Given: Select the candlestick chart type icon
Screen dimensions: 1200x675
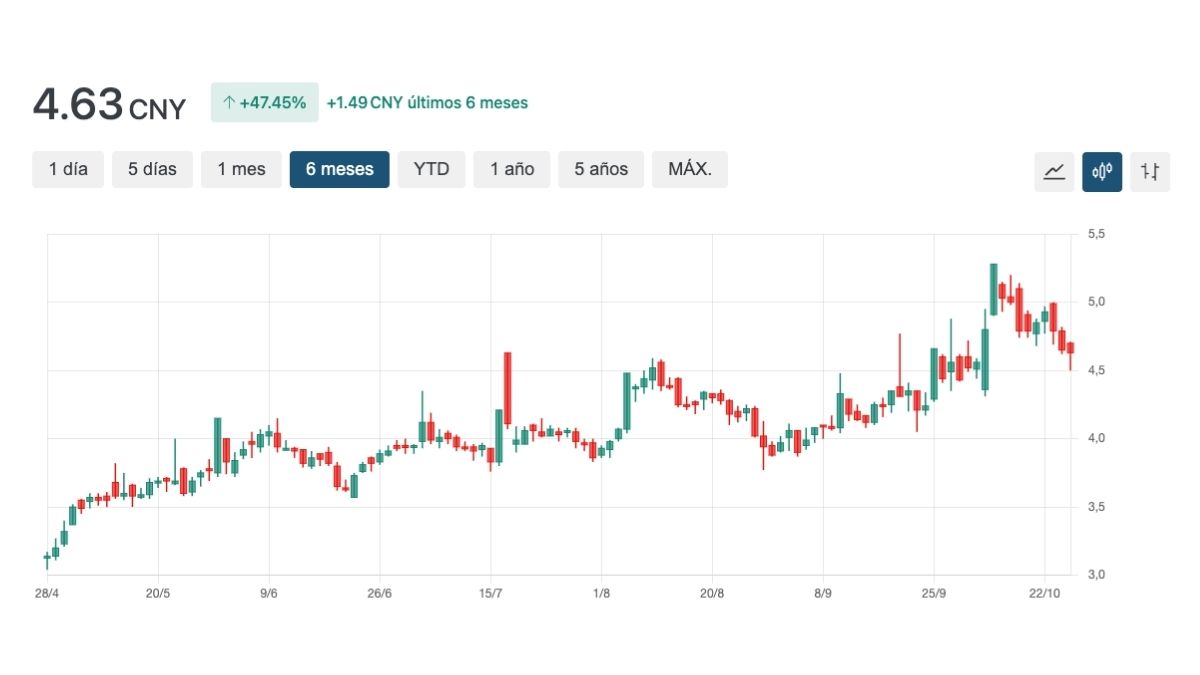Looking at the screenshot, I should click(x=1102, y=171).
